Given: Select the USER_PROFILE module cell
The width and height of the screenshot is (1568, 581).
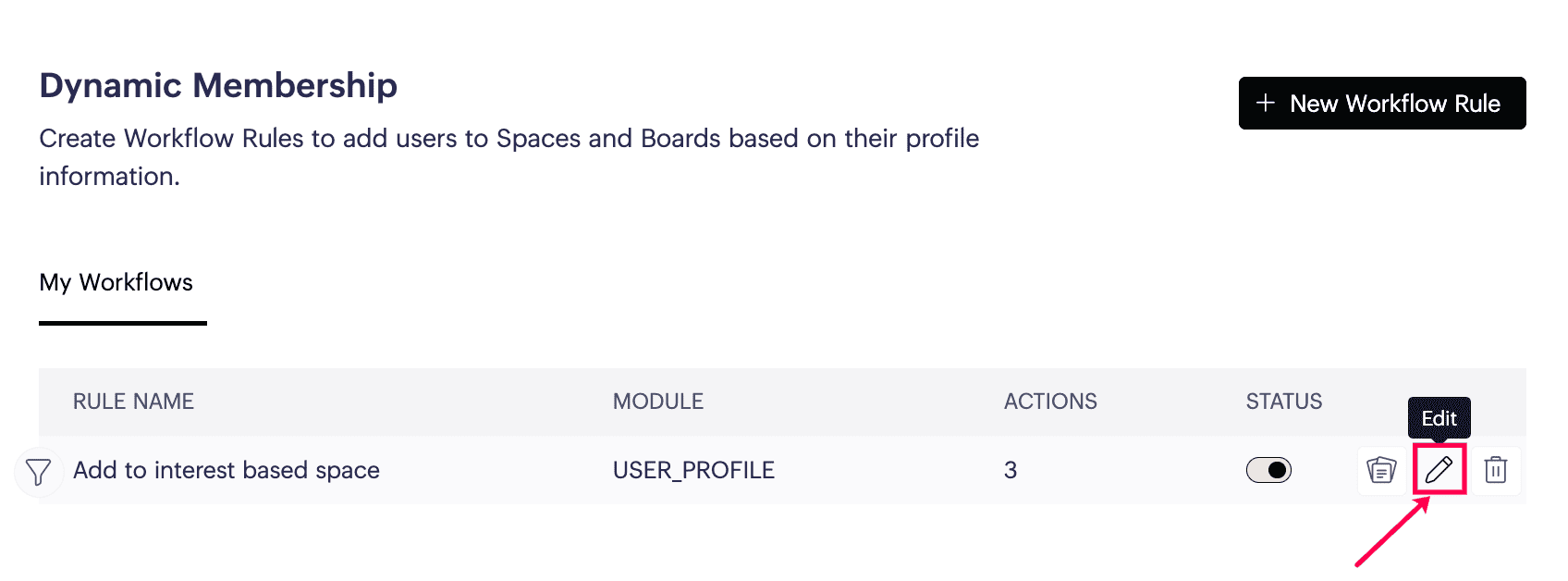Looking at the screenshot, I should coord(693,470).
